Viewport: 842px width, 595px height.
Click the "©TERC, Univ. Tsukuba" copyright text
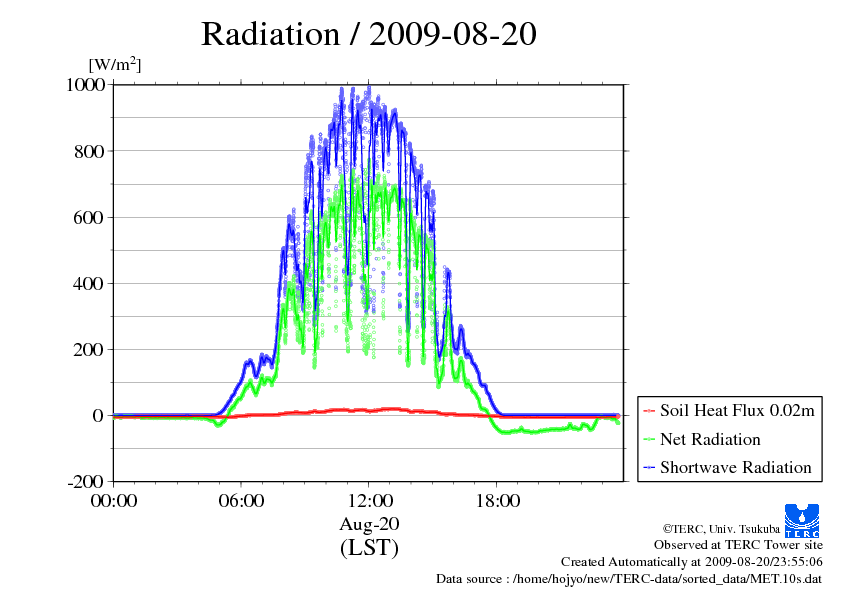click(x=721, y=529)
